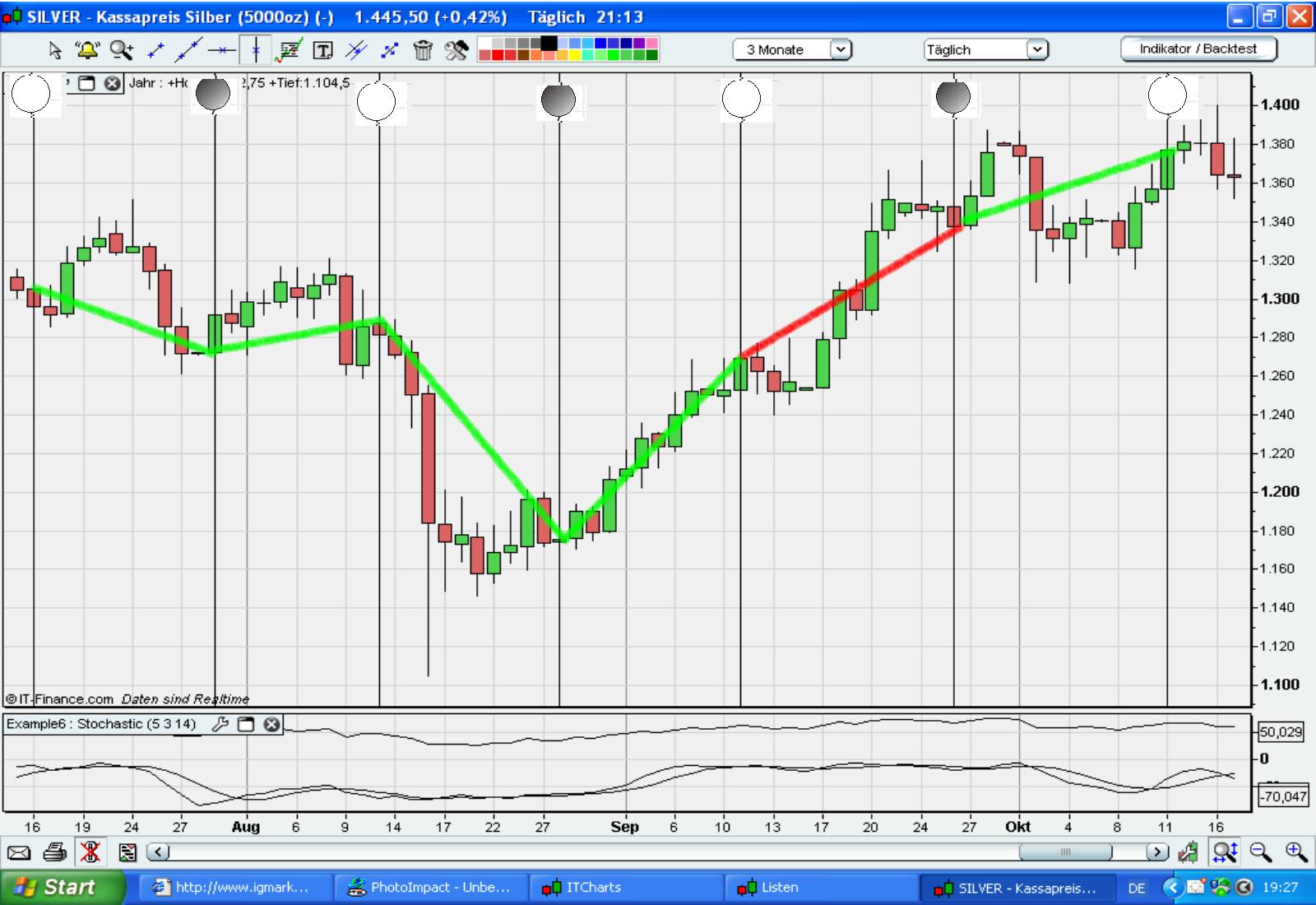This screenshot has height=905, width=1316.
Task: Maximize the main price chart panel
Action: click(87, 83)
